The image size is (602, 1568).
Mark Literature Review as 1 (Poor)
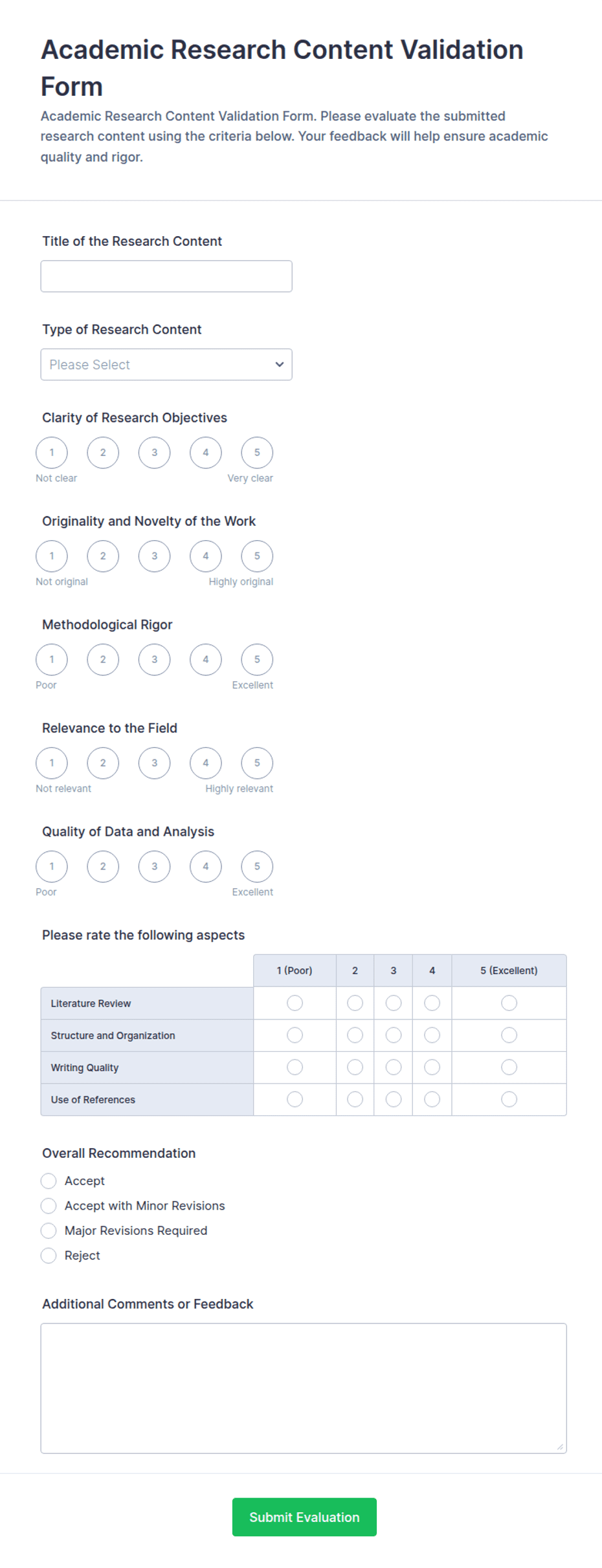coord(295,1003)
